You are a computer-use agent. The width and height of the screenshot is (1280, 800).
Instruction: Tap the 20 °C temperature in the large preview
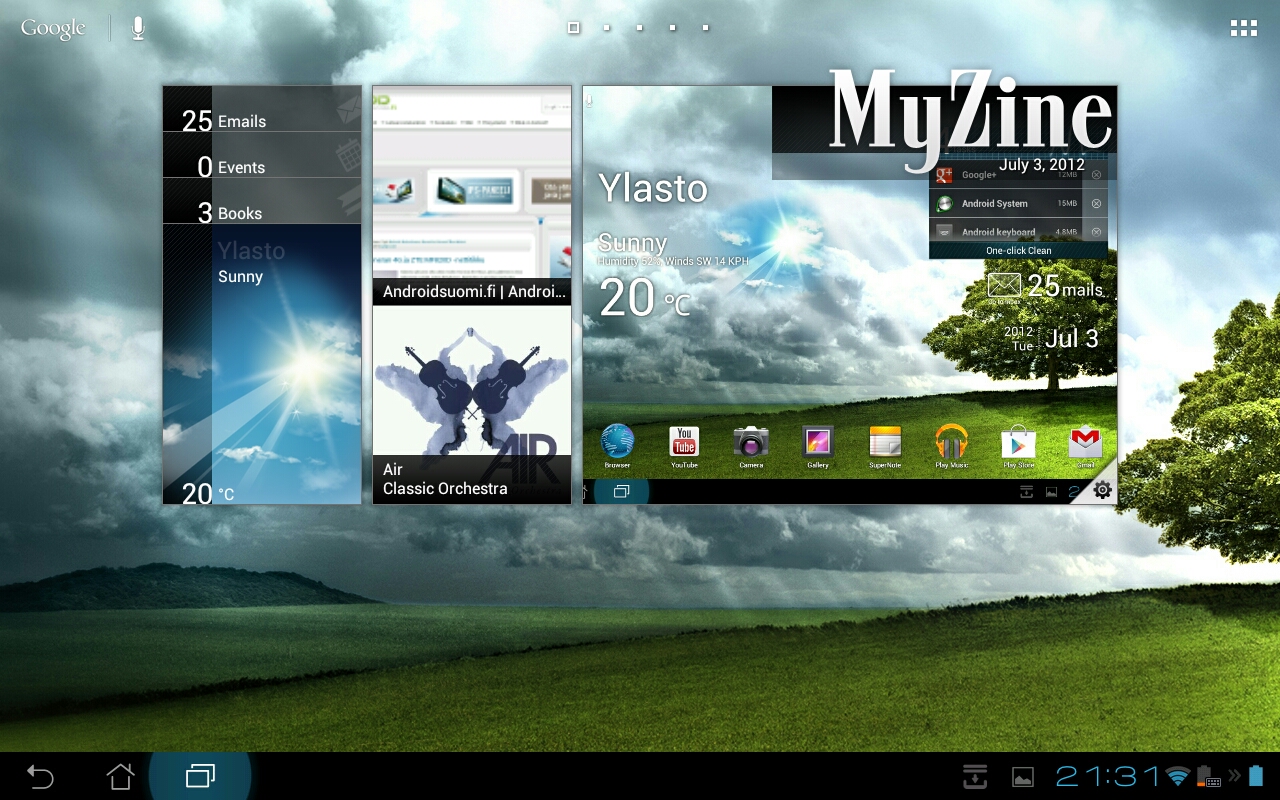coord(645,299)
